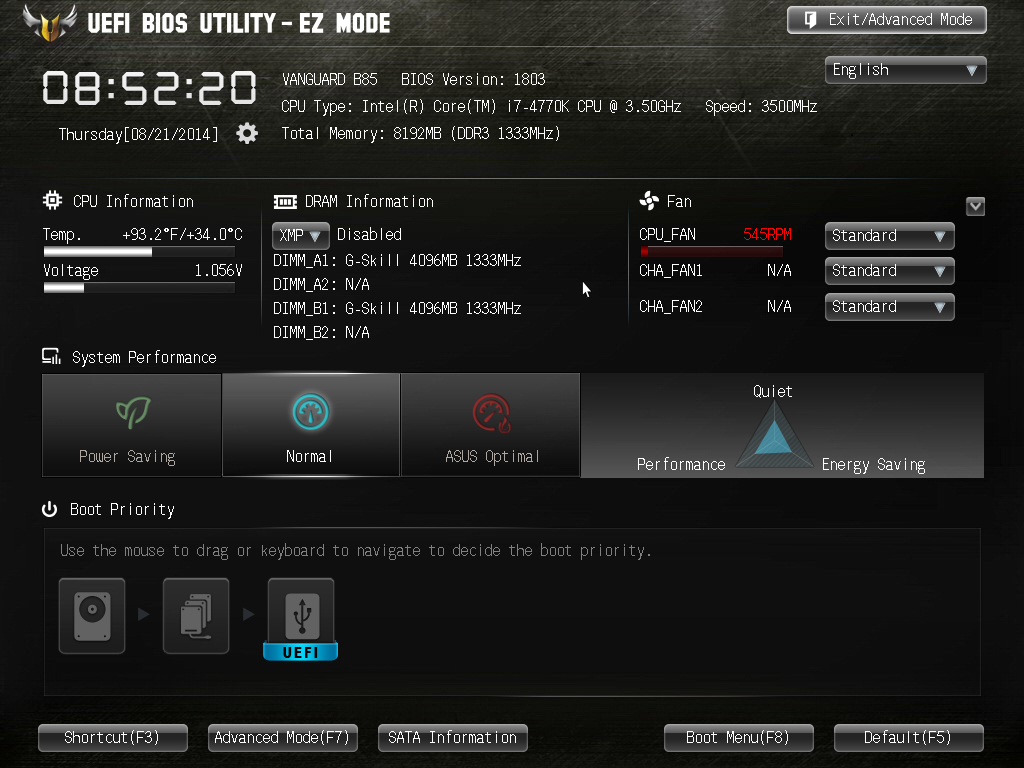Viewport: 1024px width, 768px height.
Task: Click the XMP Disabled status text
Action: pyautogui.click(x=369, y=234)
